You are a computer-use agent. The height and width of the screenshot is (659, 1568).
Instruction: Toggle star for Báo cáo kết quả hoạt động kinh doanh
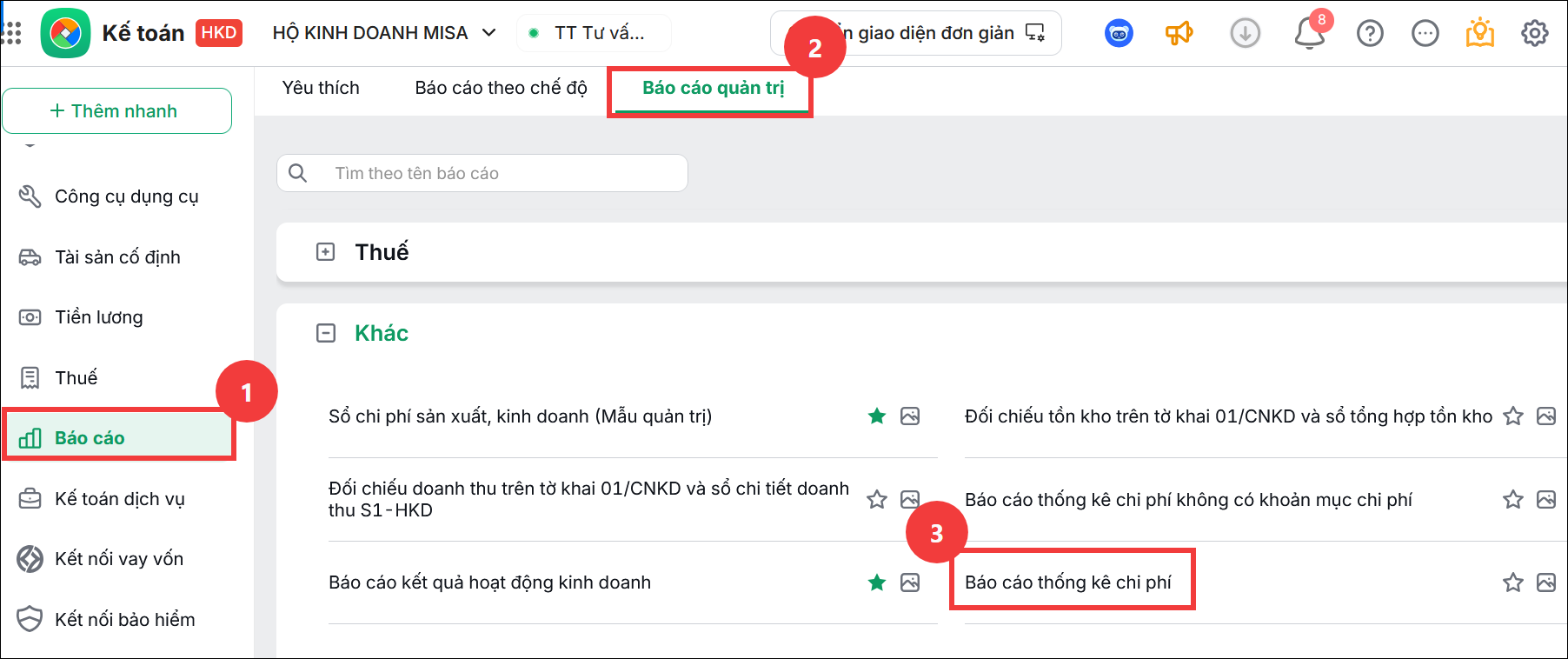point(877,582)
